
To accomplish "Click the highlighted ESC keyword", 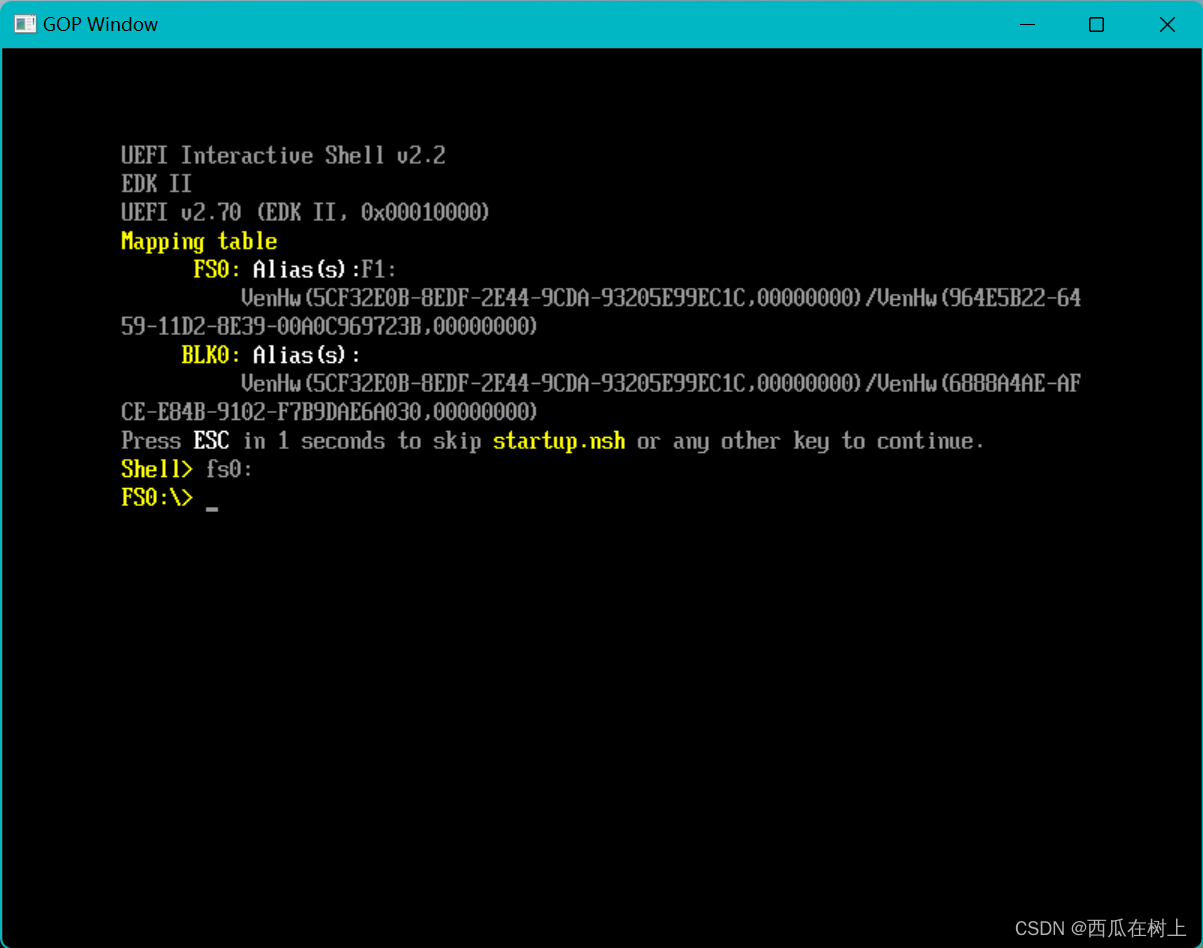I will (x=210, y=441).
